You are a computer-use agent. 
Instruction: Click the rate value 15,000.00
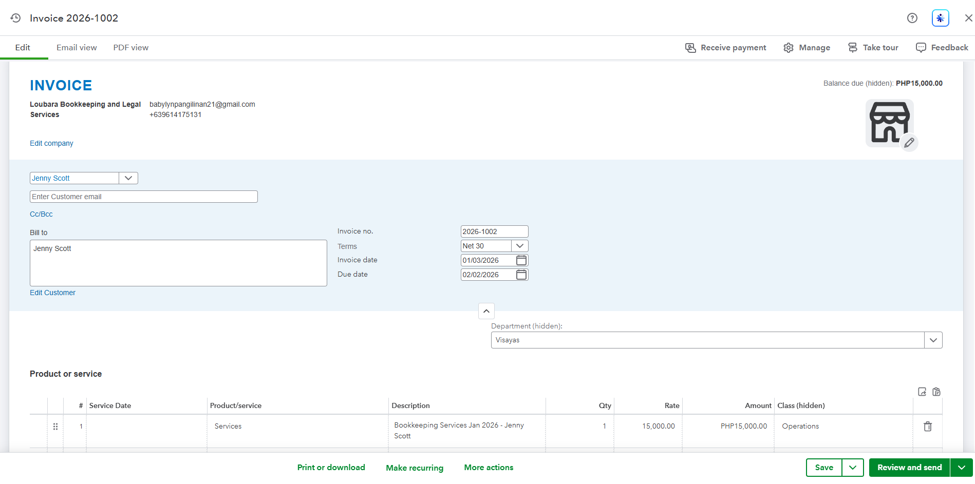point(658,427)
